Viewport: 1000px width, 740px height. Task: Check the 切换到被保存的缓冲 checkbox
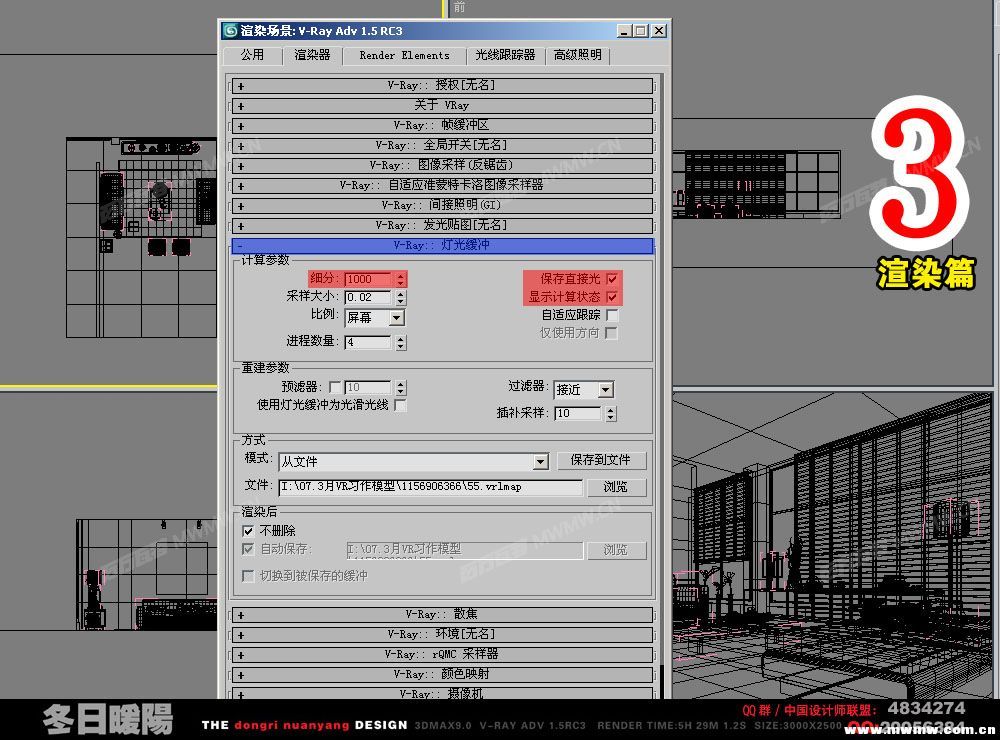(248, 576)
